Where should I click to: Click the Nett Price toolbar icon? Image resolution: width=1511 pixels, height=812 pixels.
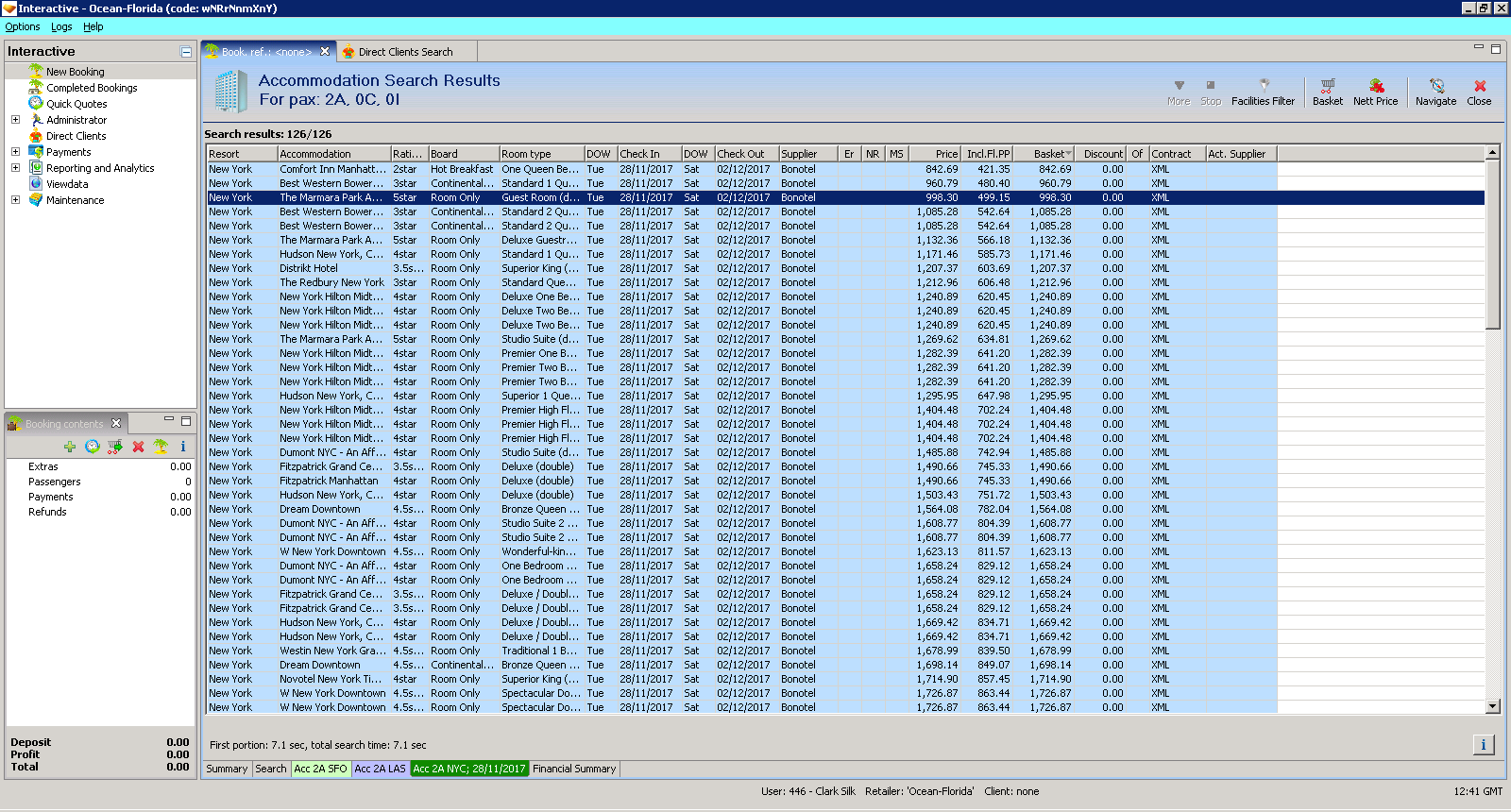pos(1375,92)
